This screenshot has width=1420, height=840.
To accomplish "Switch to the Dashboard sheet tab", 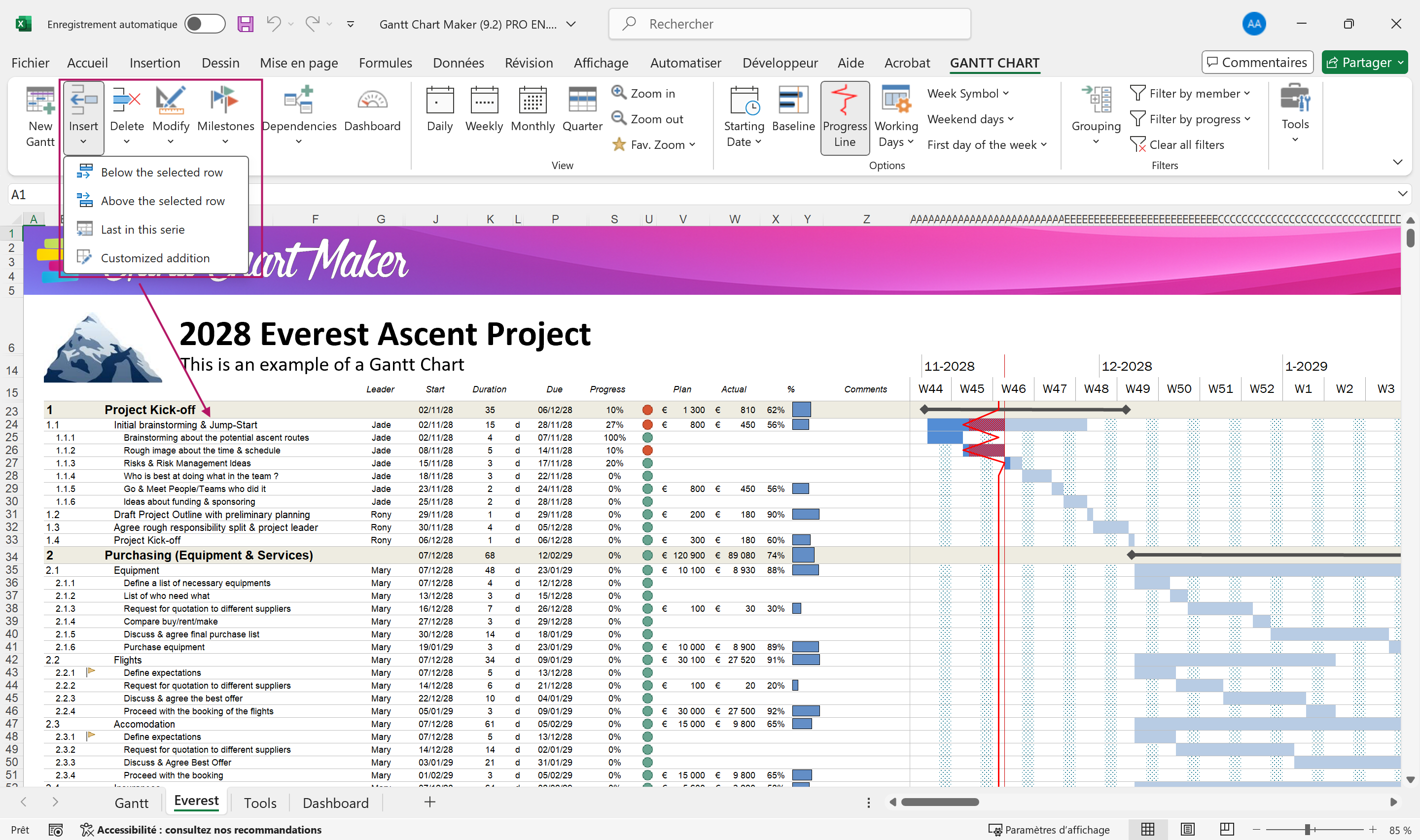I will [x=335, y=803].
